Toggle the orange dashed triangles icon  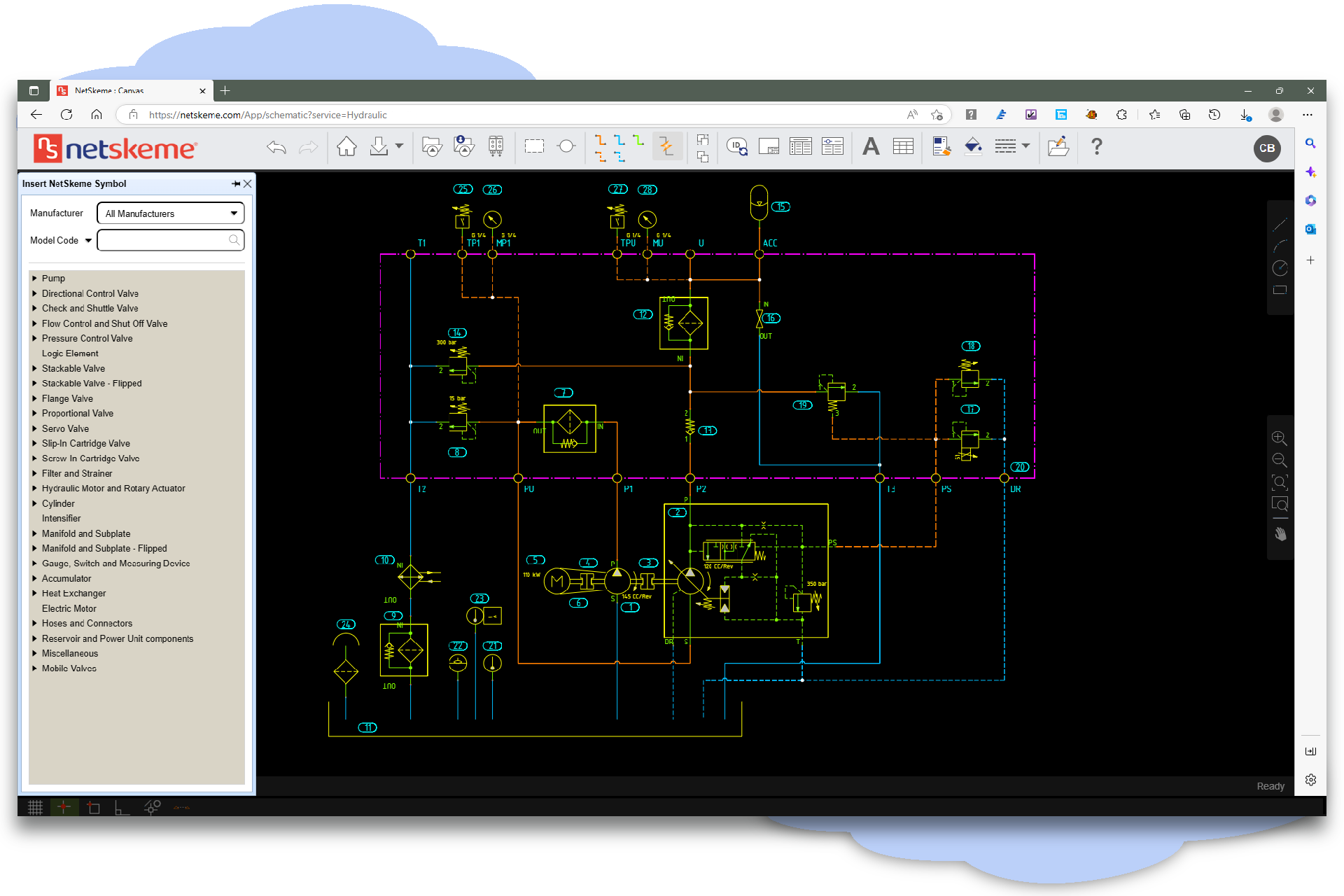point(181,807)
